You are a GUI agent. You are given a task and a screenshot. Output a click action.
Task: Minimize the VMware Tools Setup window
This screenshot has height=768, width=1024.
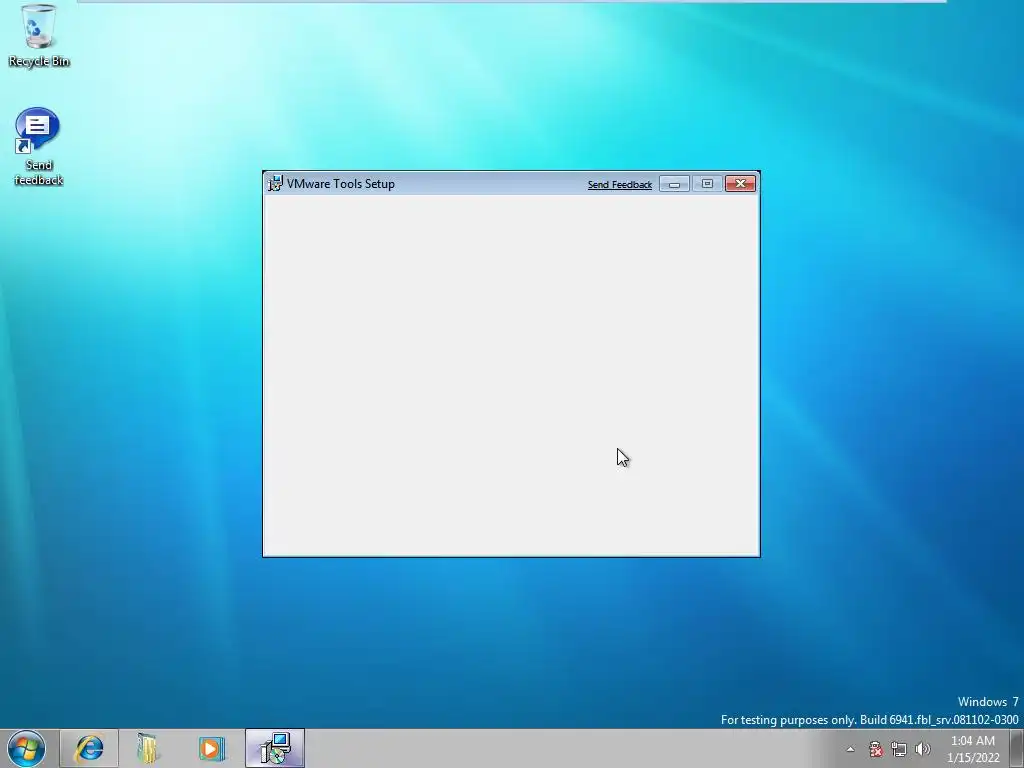click(x=674, y=184)
